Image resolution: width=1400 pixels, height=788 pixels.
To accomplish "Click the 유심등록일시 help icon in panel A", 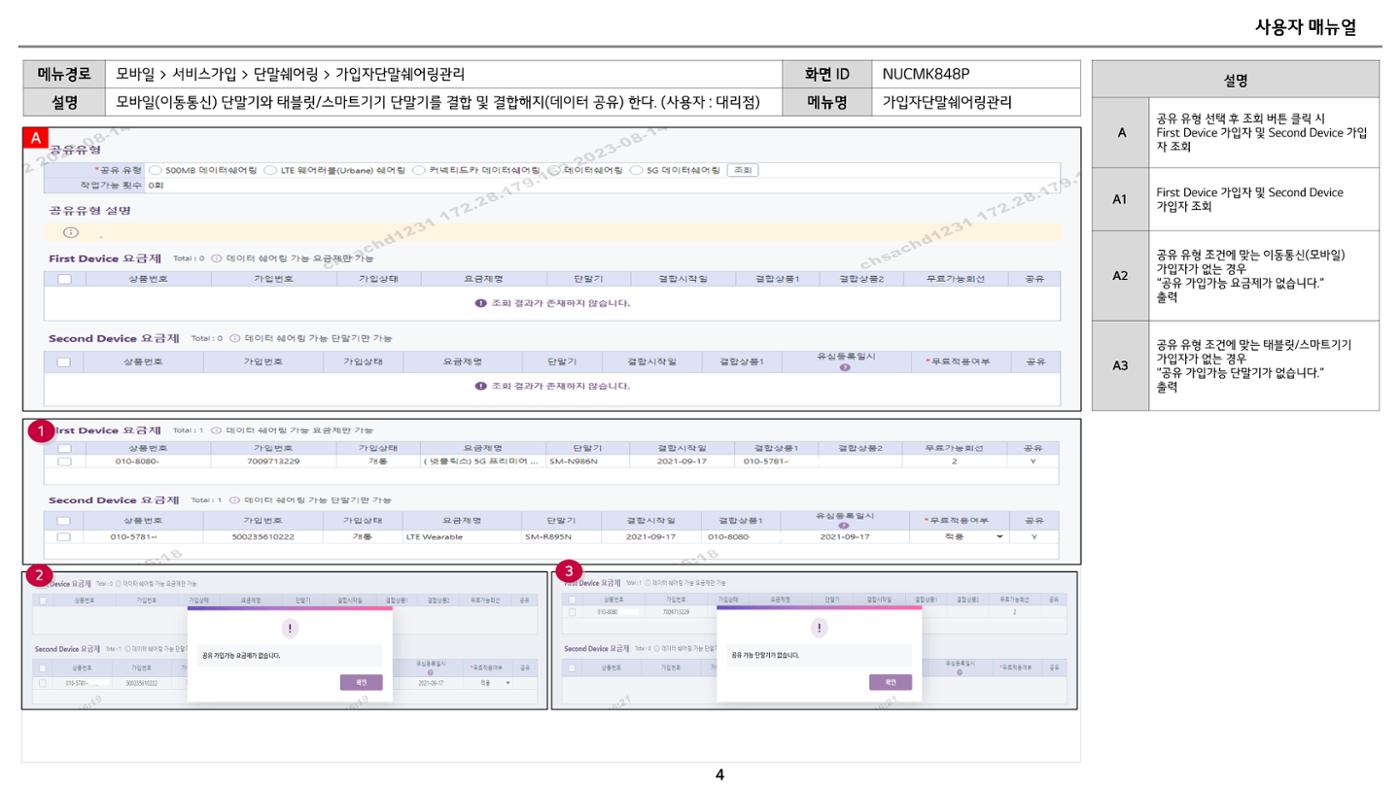I will click(x=845, y=367).
